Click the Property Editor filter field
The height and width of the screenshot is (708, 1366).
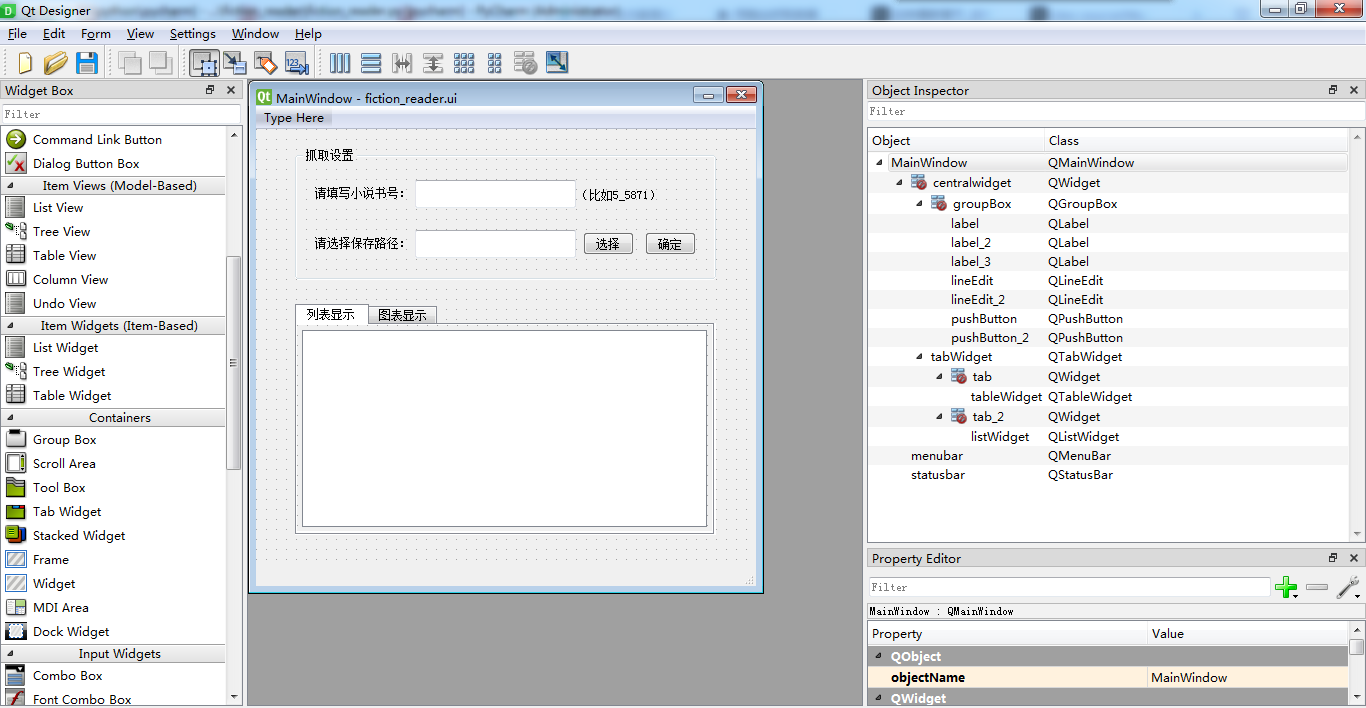coord(1069,587)
